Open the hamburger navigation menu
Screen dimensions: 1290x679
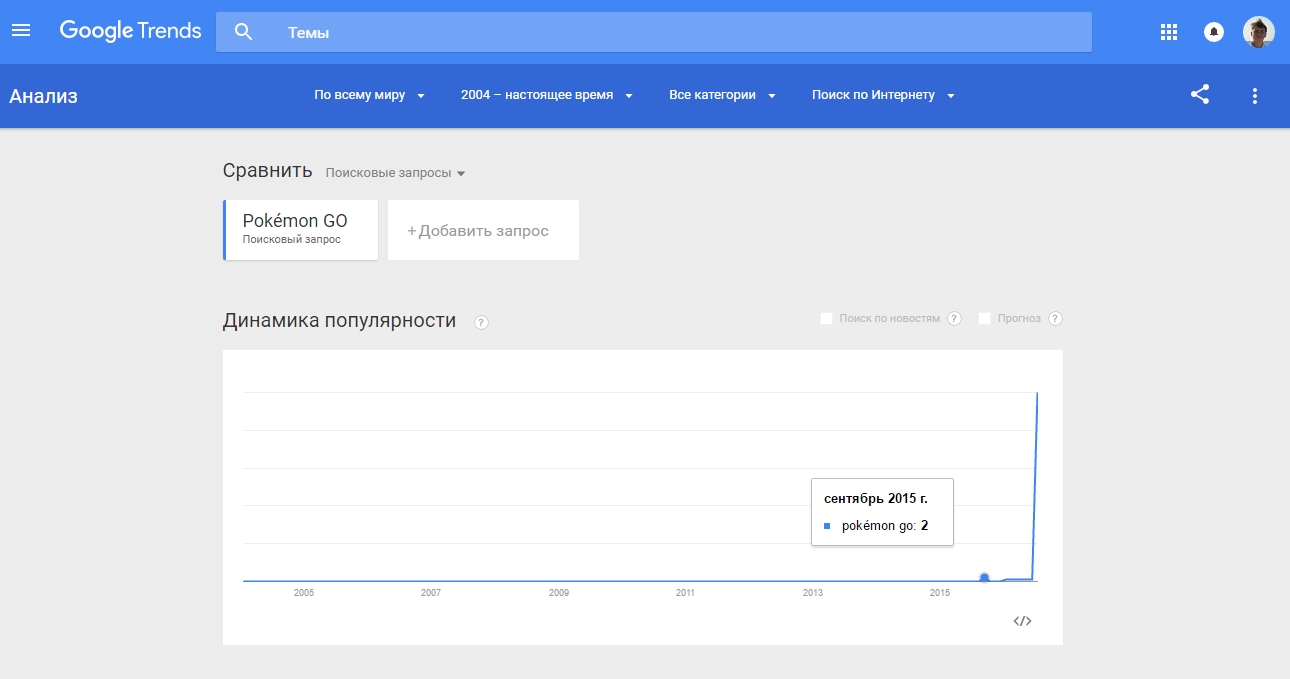coord(21,31)
